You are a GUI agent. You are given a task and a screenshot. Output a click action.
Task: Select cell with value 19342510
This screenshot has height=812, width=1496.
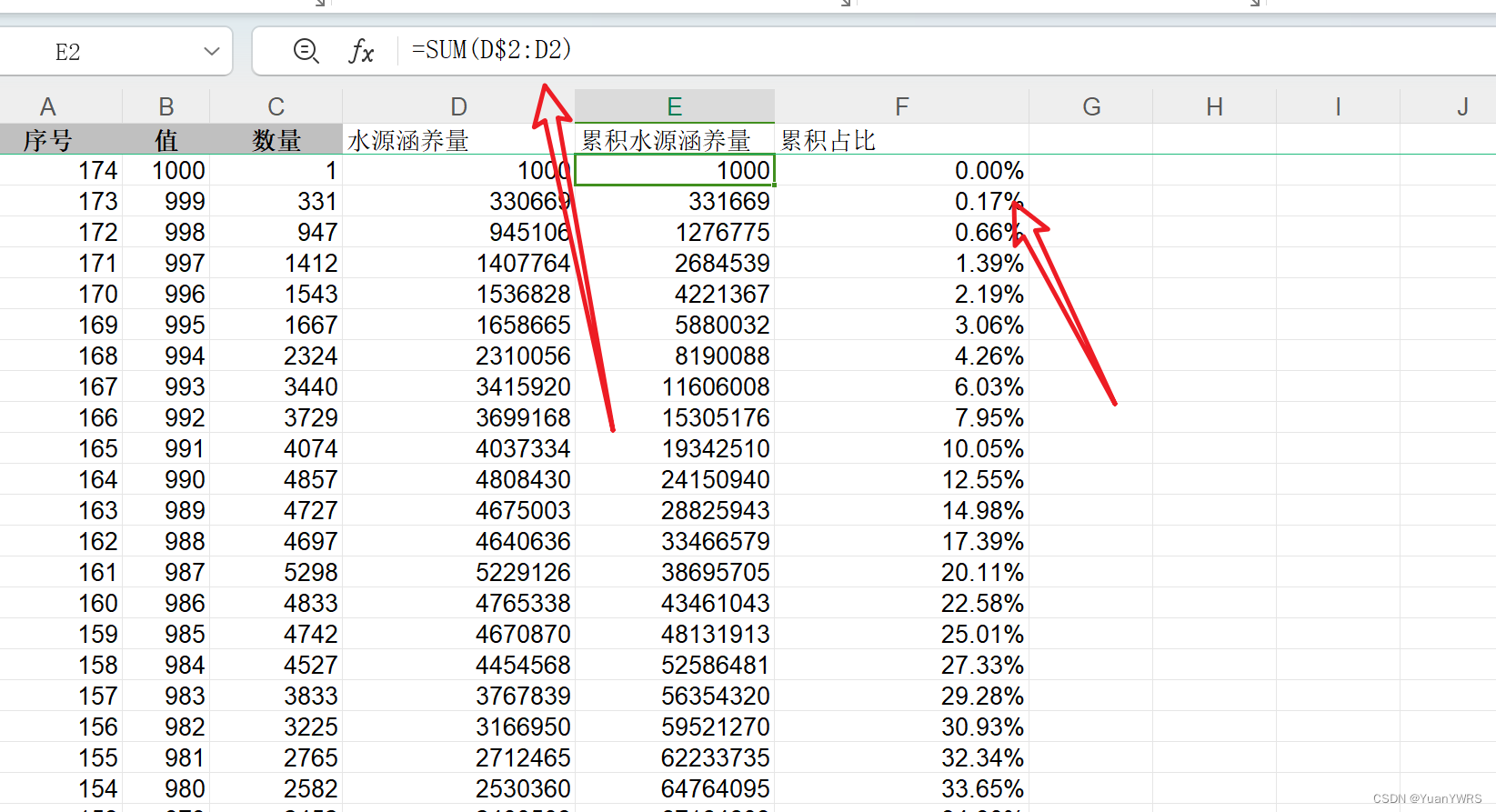click(675, 448)
